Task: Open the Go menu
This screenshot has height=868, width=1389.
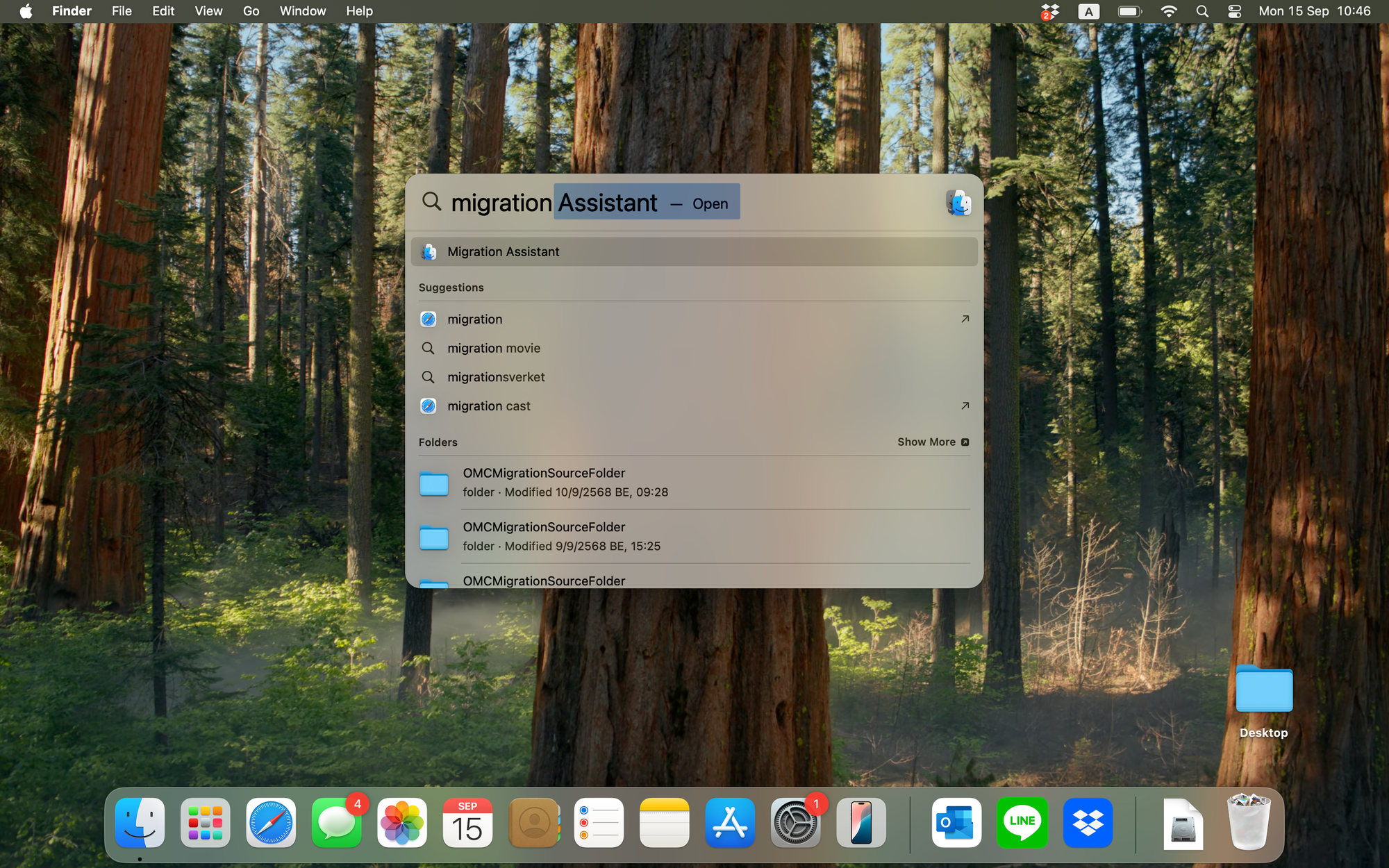Action: [x=251, y=11]
